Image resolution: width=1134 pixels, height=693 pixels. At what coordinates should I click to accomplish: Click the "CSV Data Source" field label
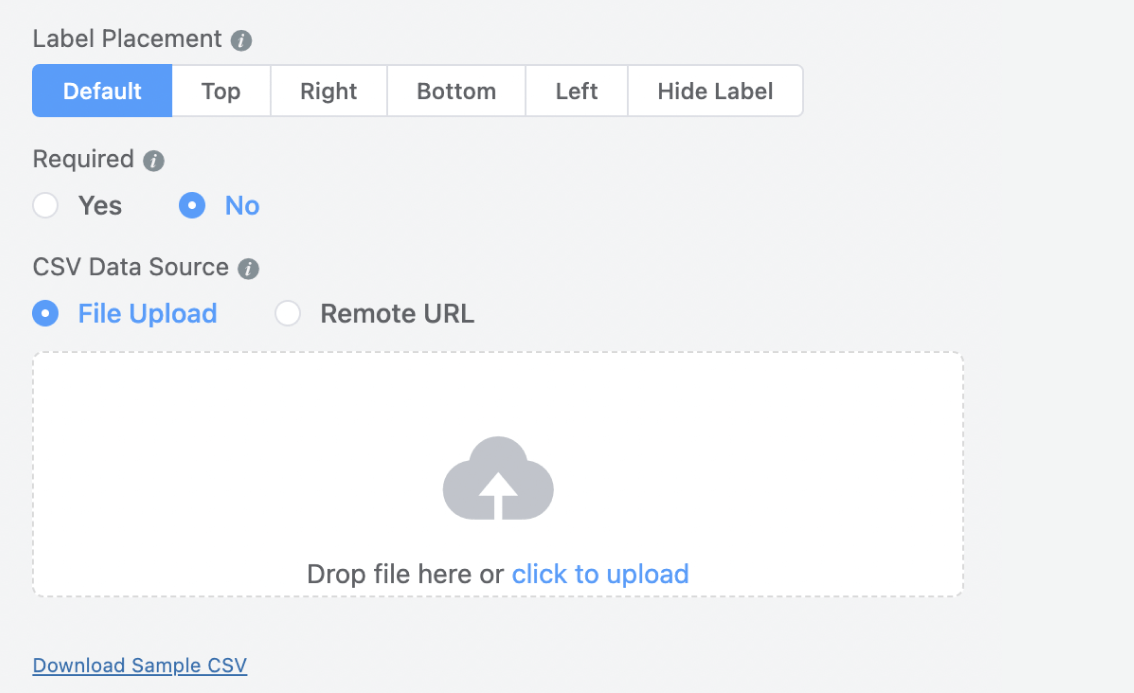coord(131,268)
